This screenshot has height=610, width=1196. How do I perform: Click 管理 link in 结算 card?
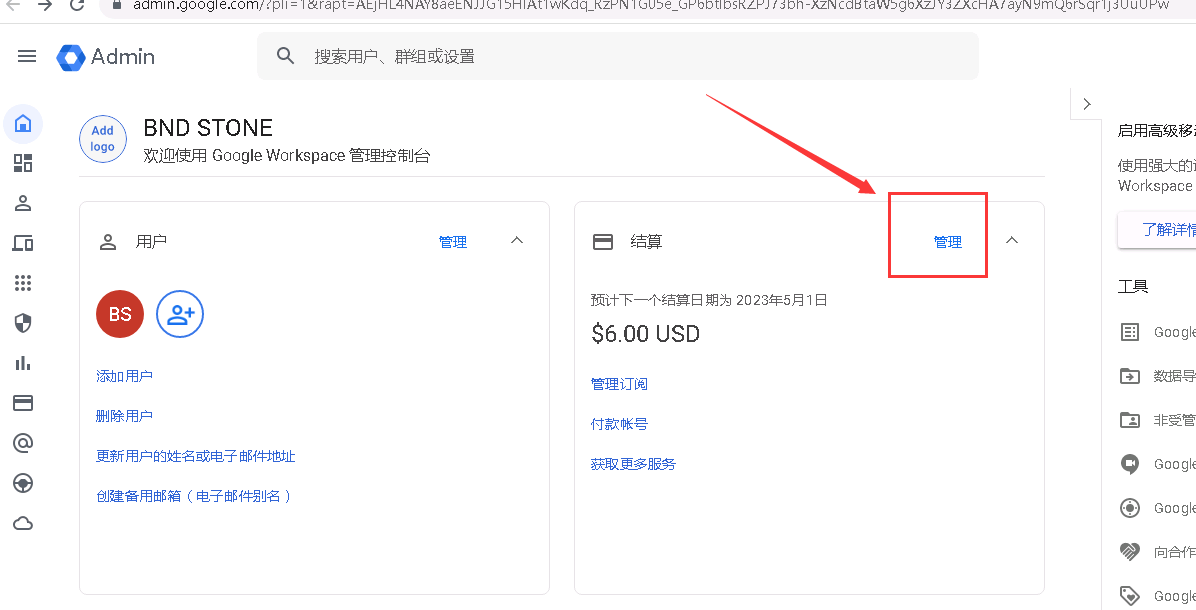point(947,242)
